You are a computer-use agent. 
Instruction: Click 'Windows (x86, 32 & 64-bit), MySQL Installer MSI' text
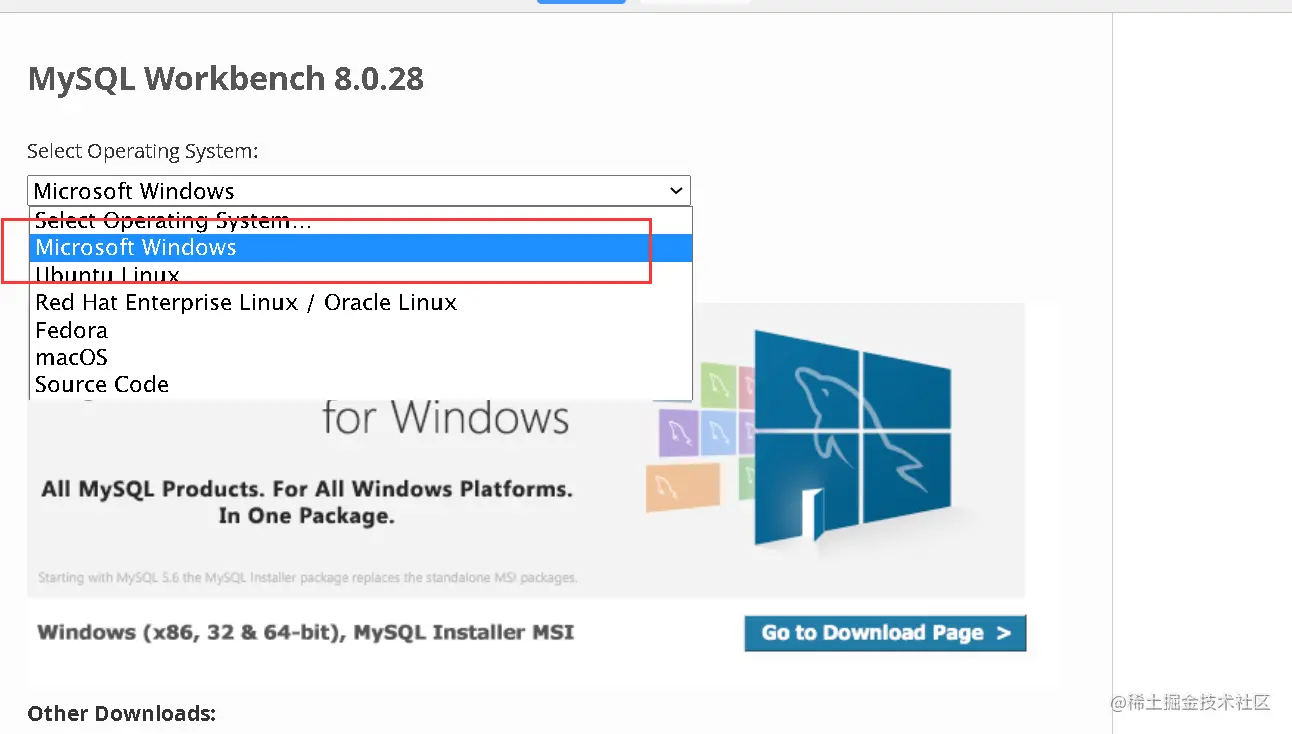[x=305, y=632]
